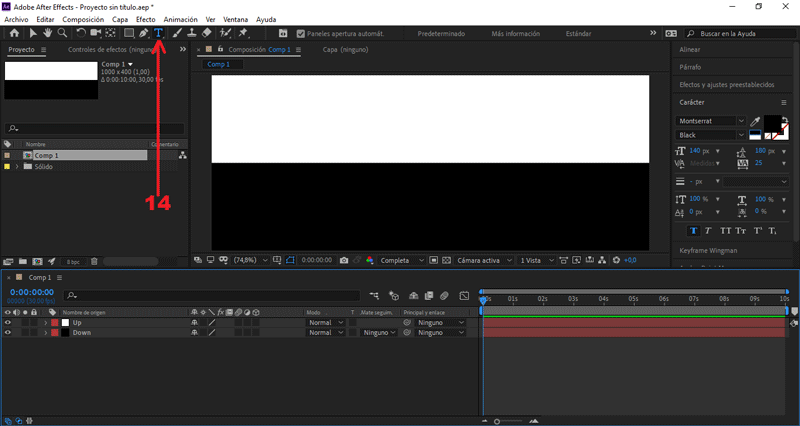Open the magnification (74,8%) dropdown

tap(250, 260)
